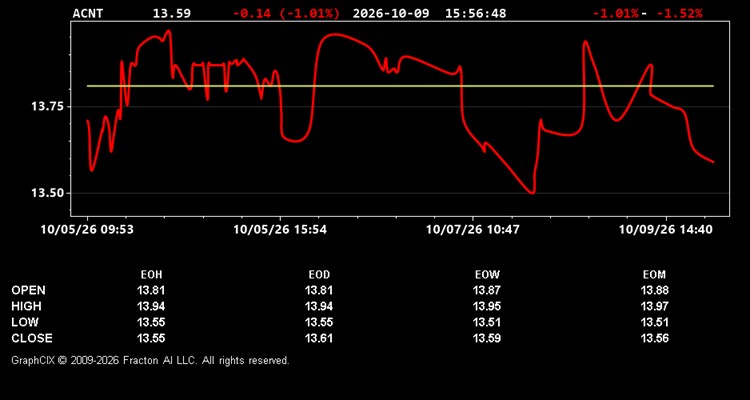
Task: Click EOD high value 13.94
Action: 319,306
